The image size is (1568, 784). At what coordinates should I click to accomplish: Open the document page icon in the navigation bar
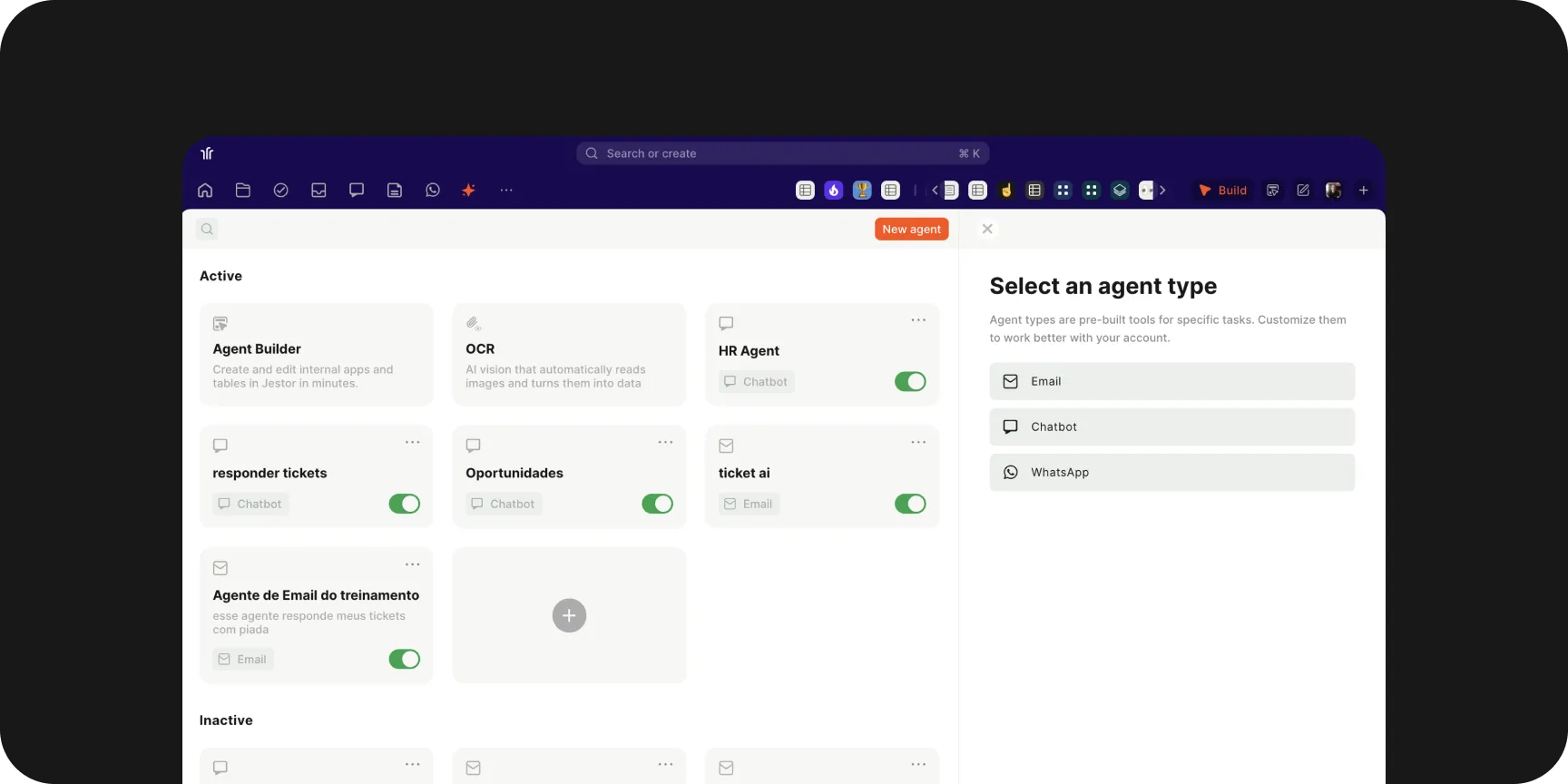tap(395, 190)
